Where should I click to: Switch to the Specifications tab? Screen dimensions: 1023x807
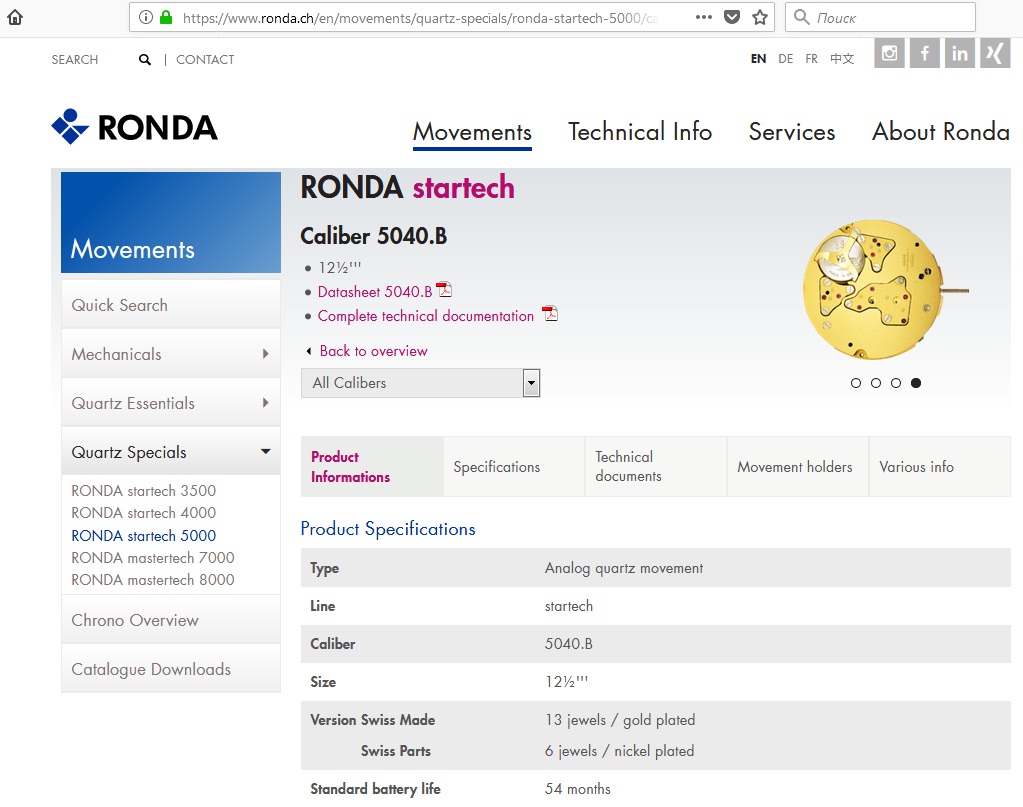pyautogui.click(x=496, y=467)
